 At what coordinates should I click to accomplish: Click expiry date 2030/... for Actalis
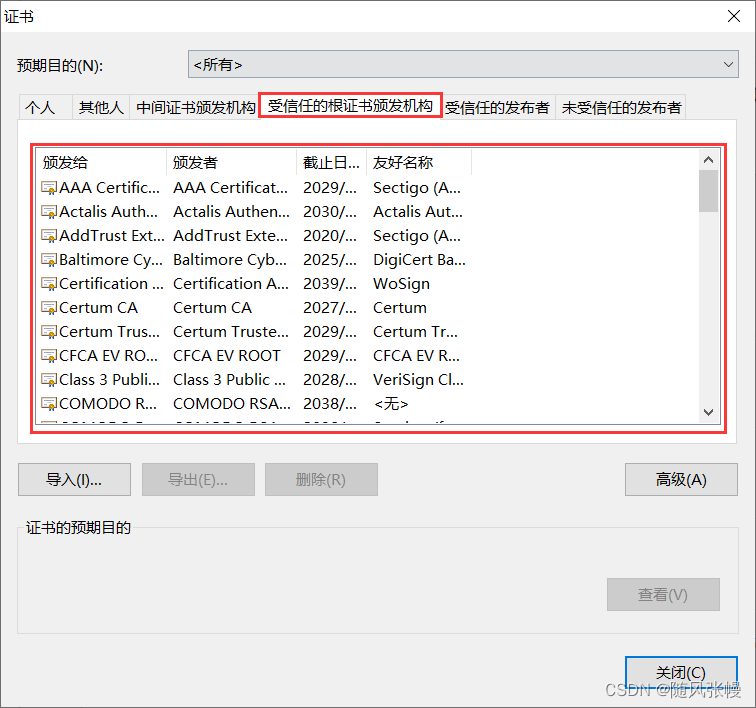pyautogui.click(x=330, y=212)
